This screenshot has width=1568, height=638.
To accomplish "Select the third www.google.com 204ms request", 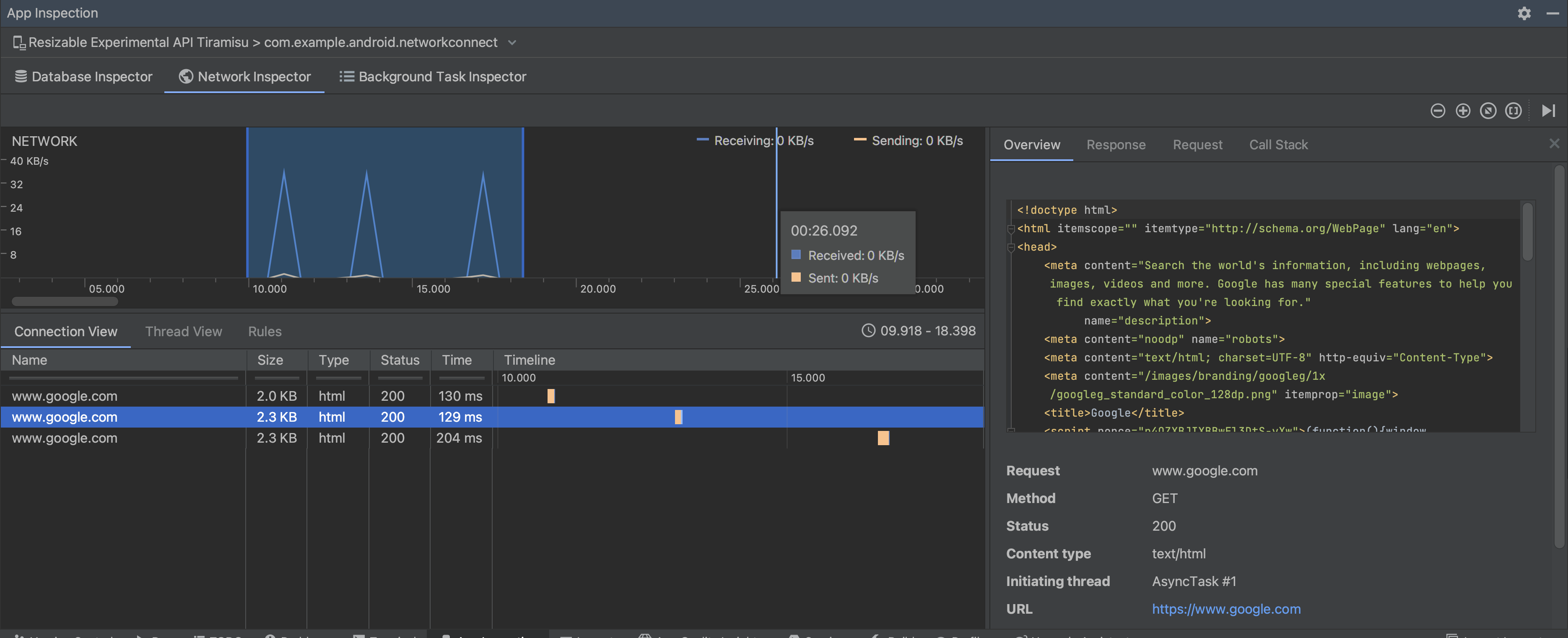I will pyautogui.click(x=64, y=438).
